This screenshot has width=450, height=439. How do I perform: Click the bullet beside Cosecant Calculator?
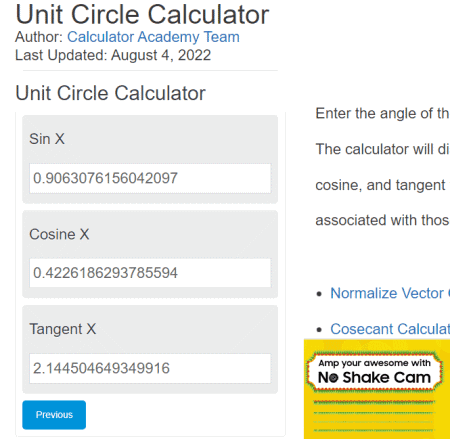point(319,330)
